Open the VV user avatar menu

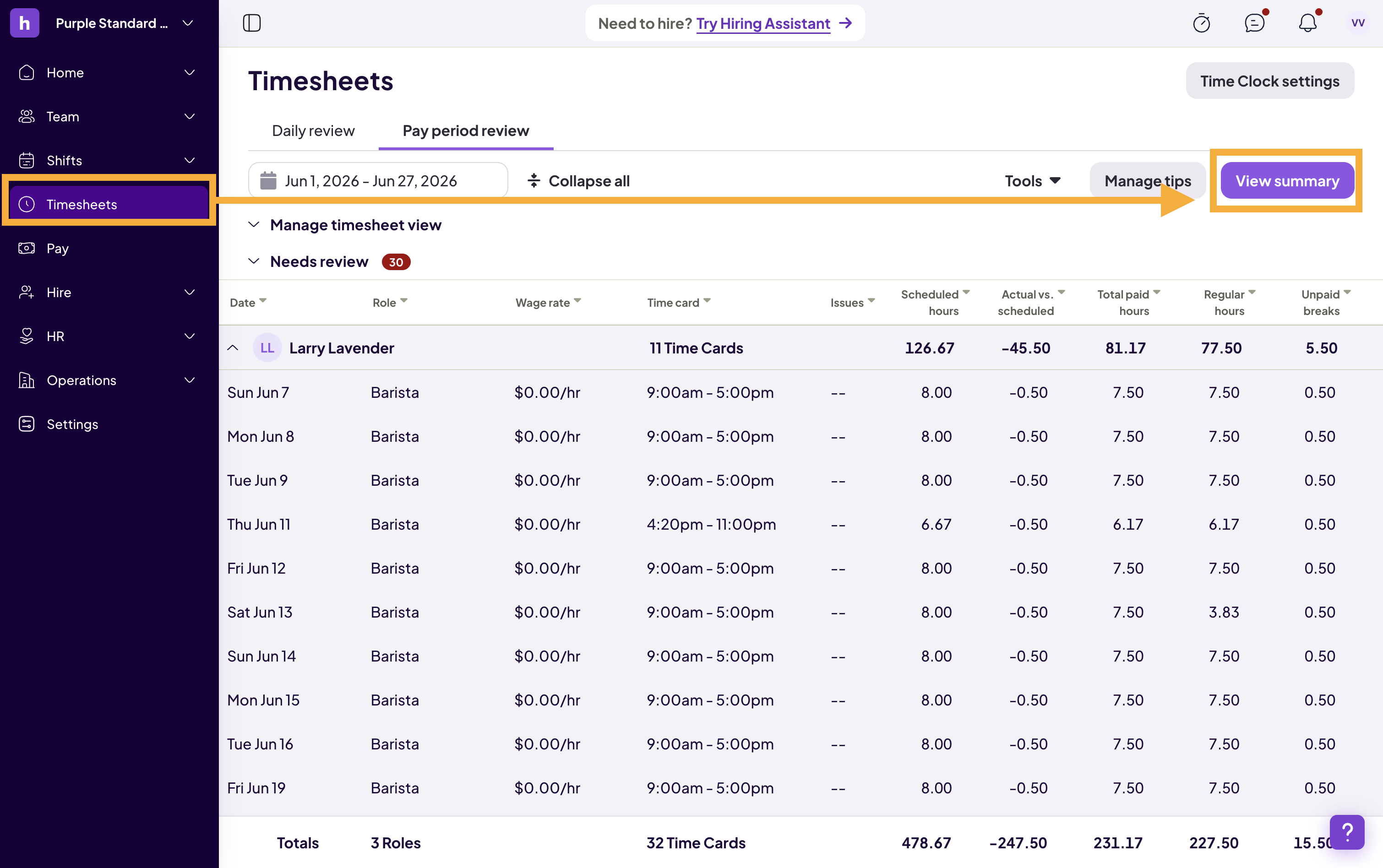[x=1358, y=23]
